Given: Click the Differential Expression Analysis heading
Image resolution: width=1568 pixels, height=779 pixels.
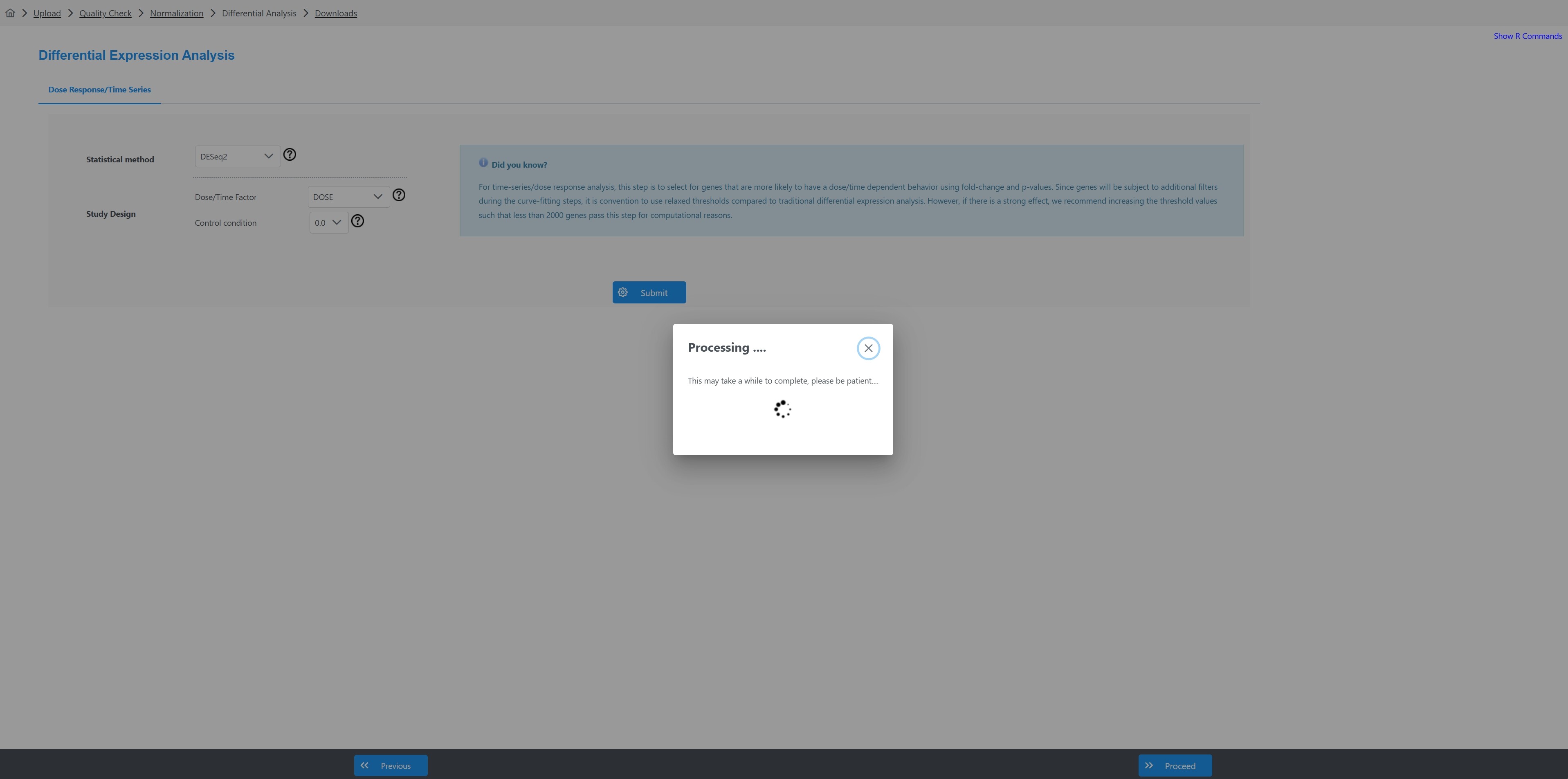Looking at the screenshot, I should coord(136,55).
